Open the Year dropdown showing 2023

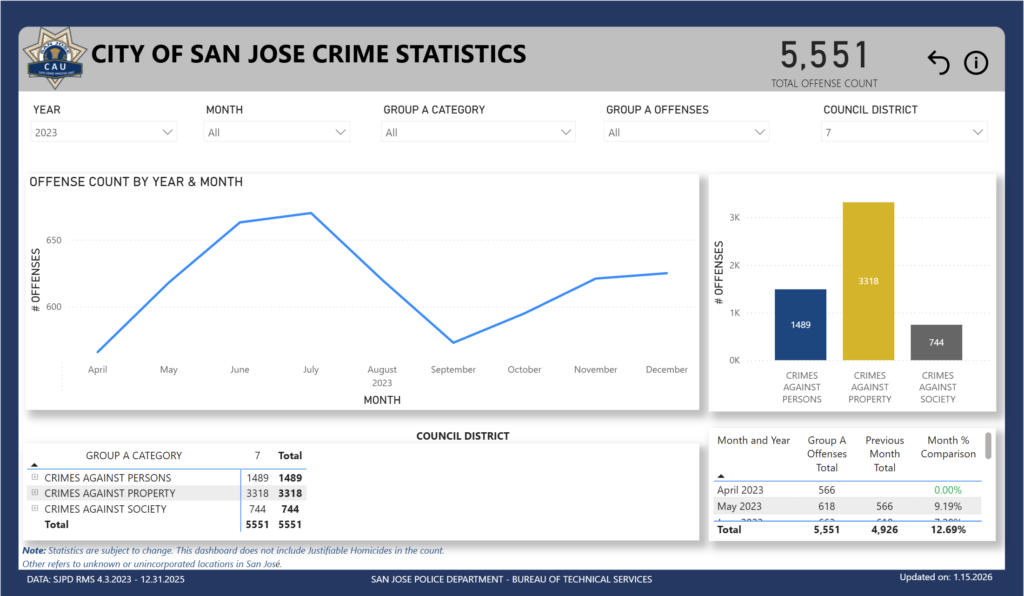click(104, 132)
